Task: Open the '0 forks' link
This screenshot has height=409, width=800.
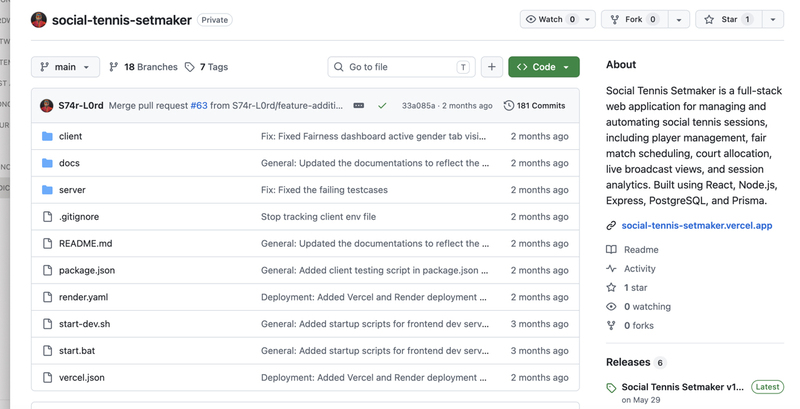Action: click(638, 325)
